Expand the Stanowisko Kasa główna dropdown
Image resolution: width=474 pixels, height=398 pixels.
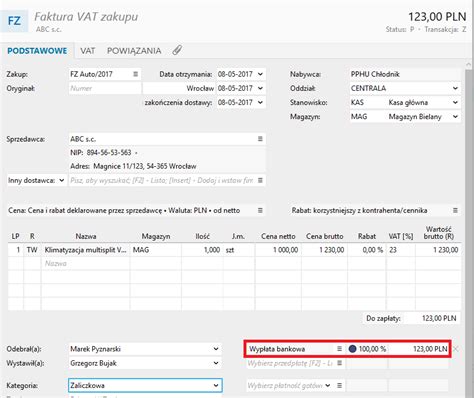(455, 102)
